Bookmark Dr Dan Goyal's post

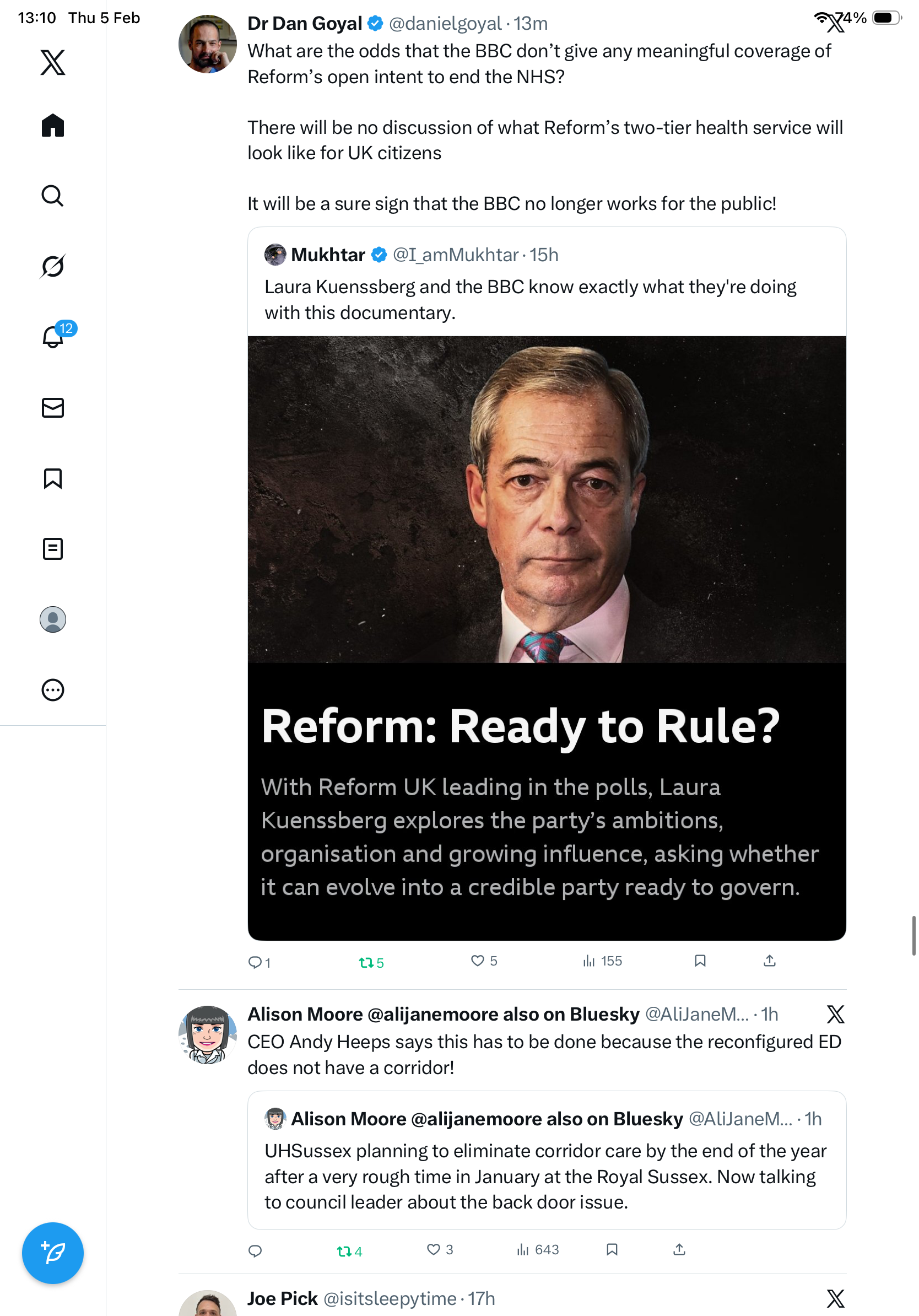point(700,961)
